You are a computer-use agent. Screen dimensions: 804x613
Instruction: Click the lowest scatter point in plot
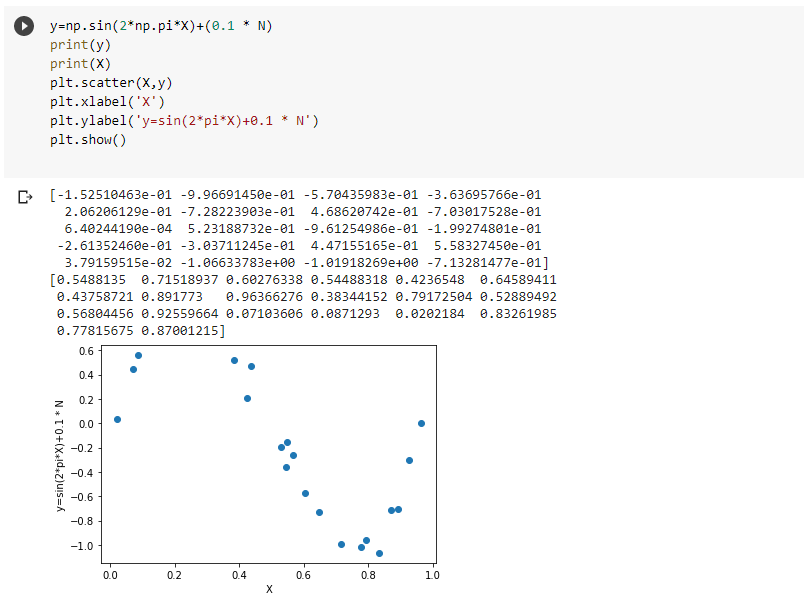379,553
